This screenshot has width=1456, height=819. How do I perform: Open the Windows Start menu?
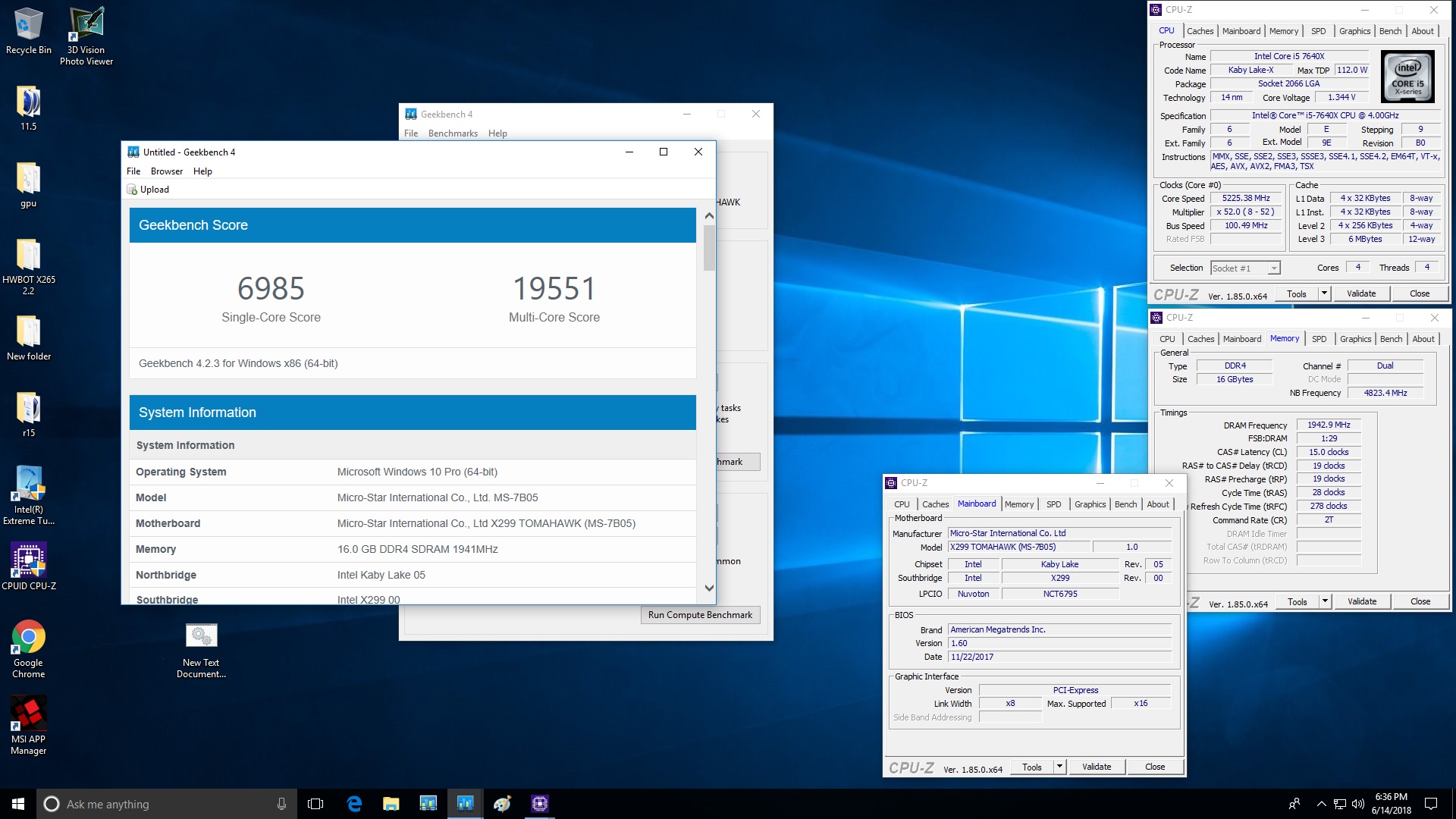[x=18, y=804]
